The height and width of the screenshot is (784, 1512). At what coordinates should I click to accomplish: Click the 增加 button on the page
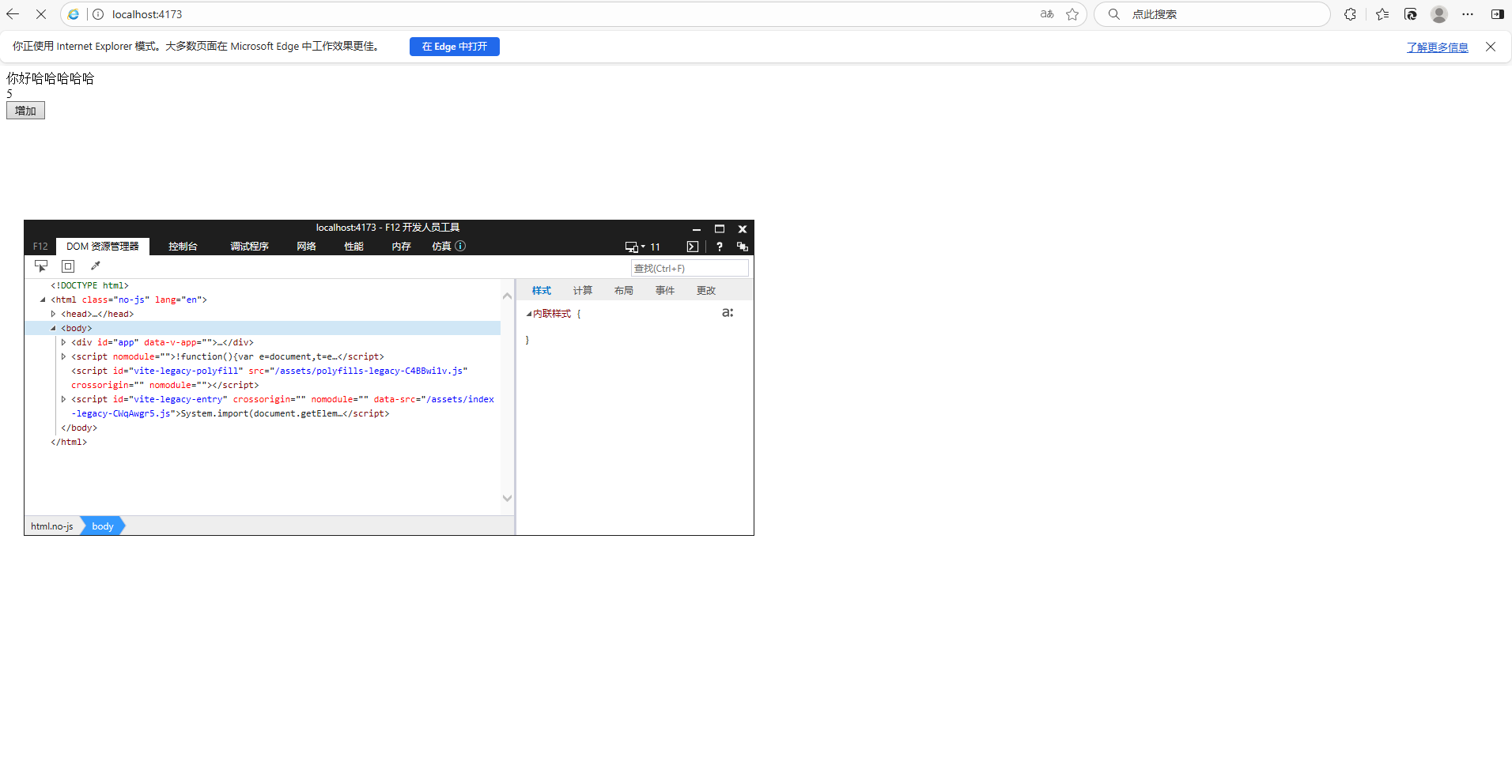25,111
